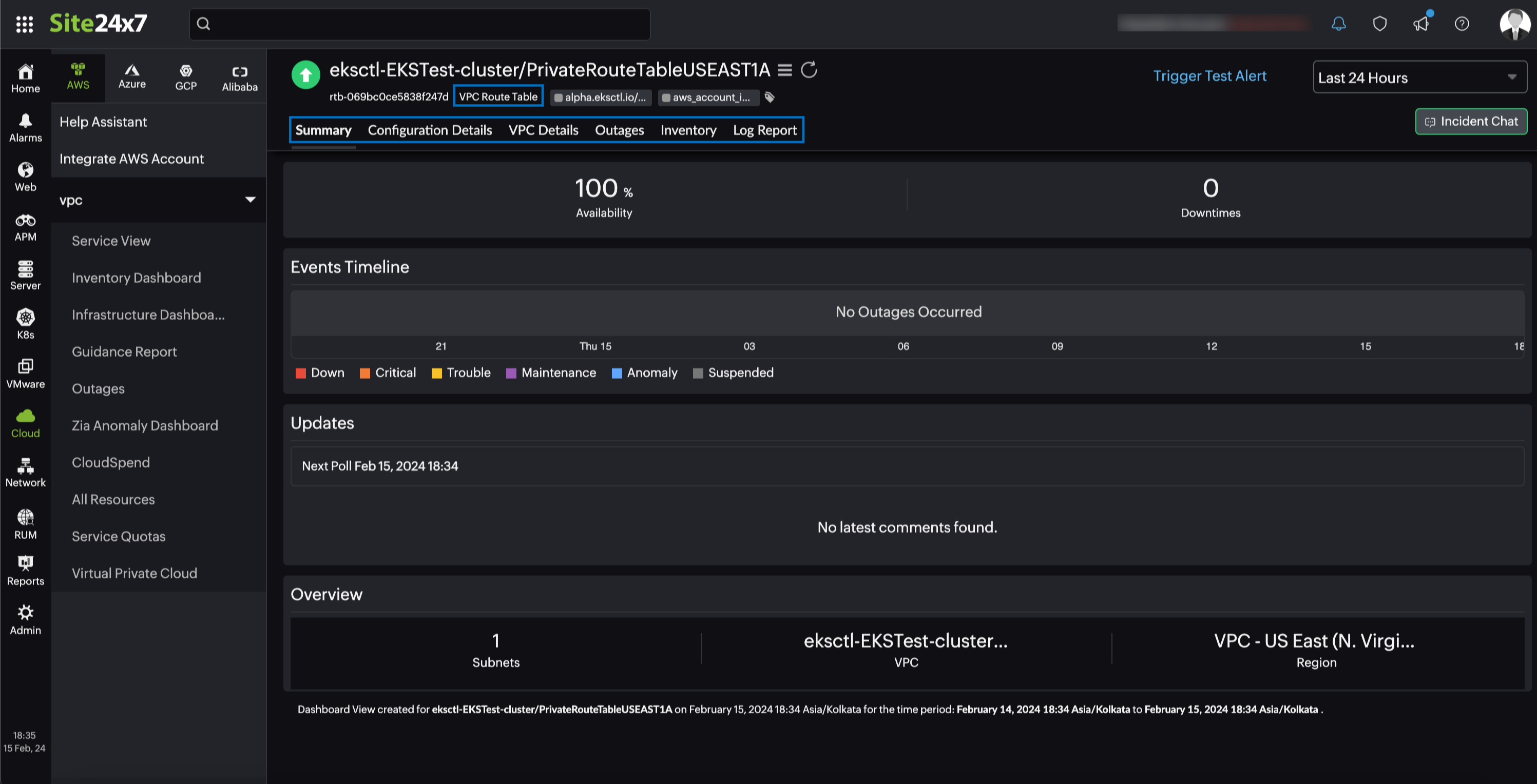Screen dimensions: 1537x784
Task: Refresh the monitor using the reload icon
Action: coord(809,70)
